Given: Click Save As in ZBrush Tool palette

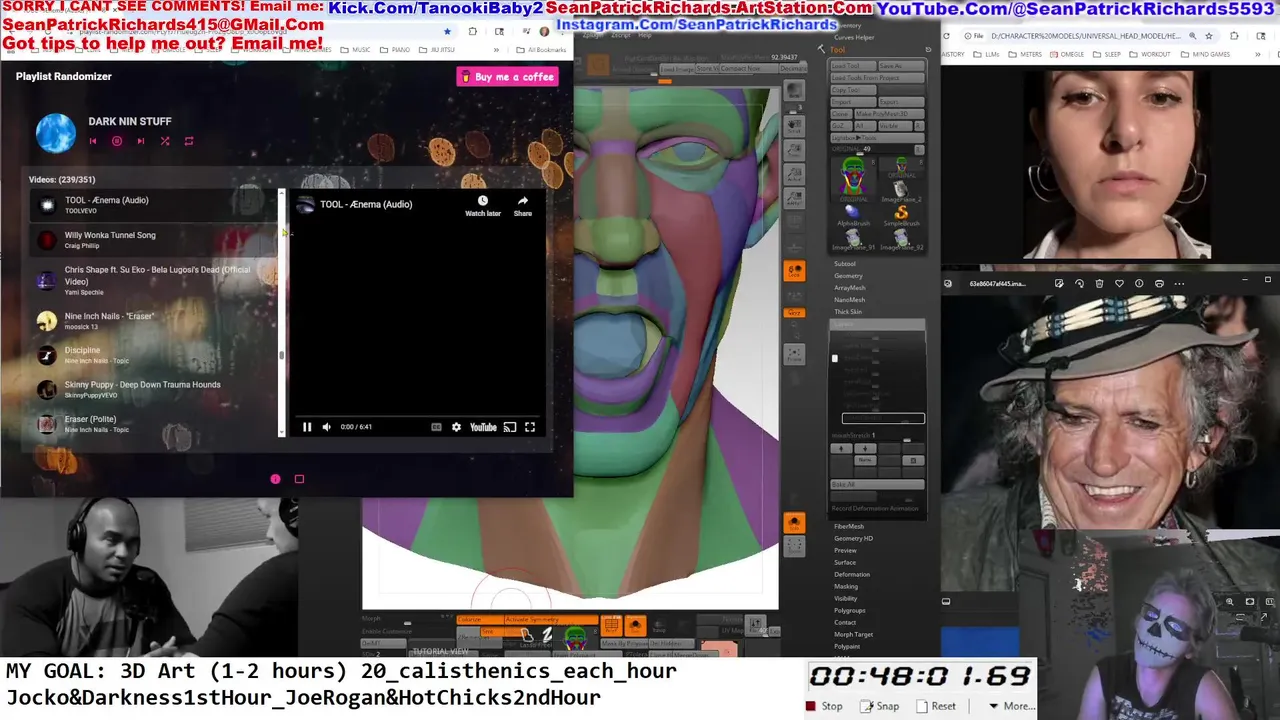Looking at the screenshot, I should pyautogui.click(x=900, y=66).
